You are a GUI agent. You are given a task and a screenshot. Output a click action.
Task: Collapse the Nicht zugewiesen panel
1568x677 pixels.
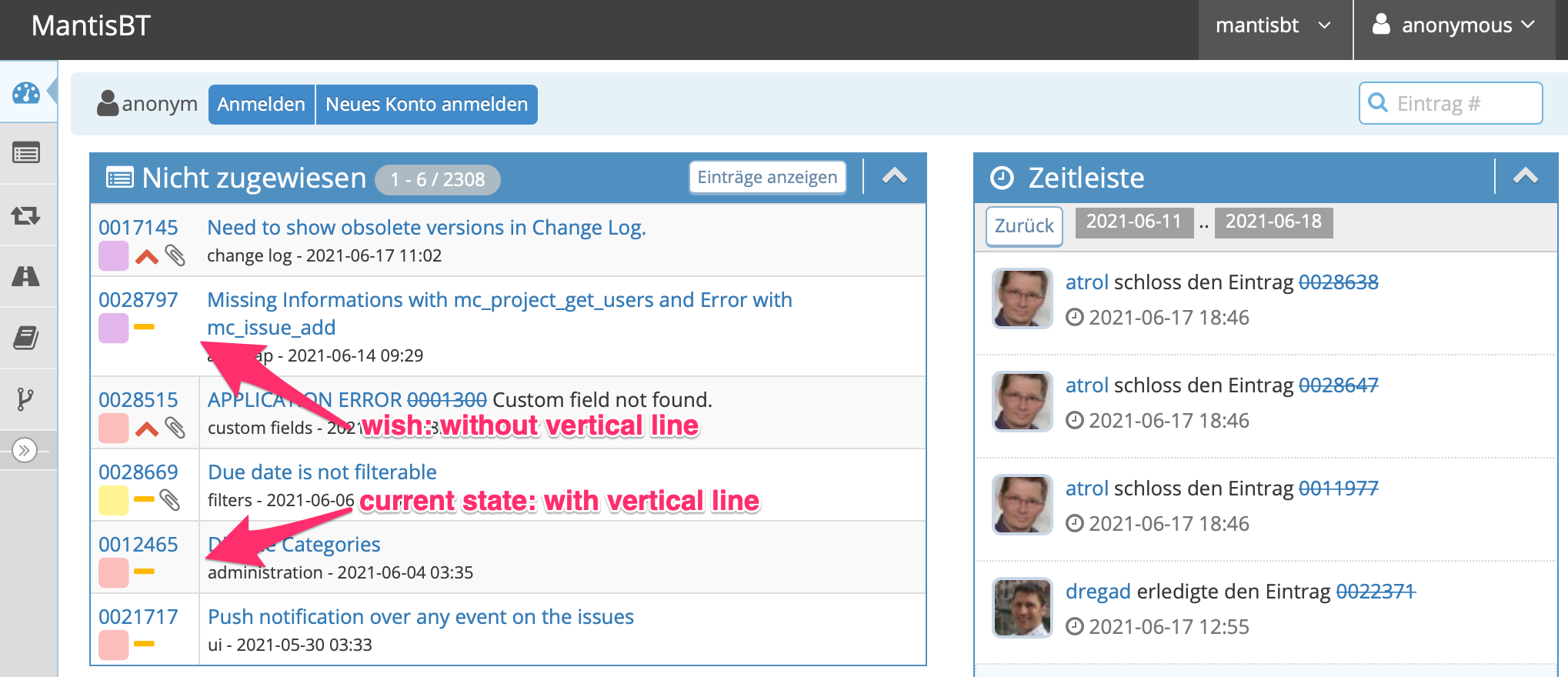tap(894, 177)
